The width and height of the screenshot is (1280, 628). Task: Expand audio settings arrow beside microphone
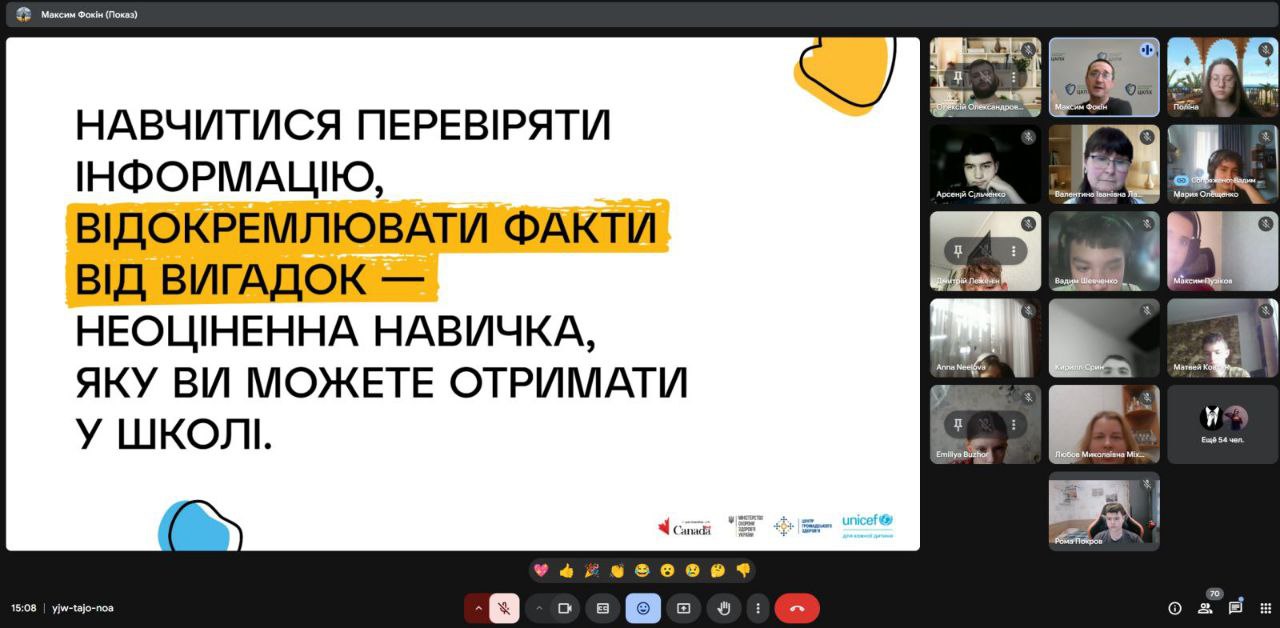point(478,608)
